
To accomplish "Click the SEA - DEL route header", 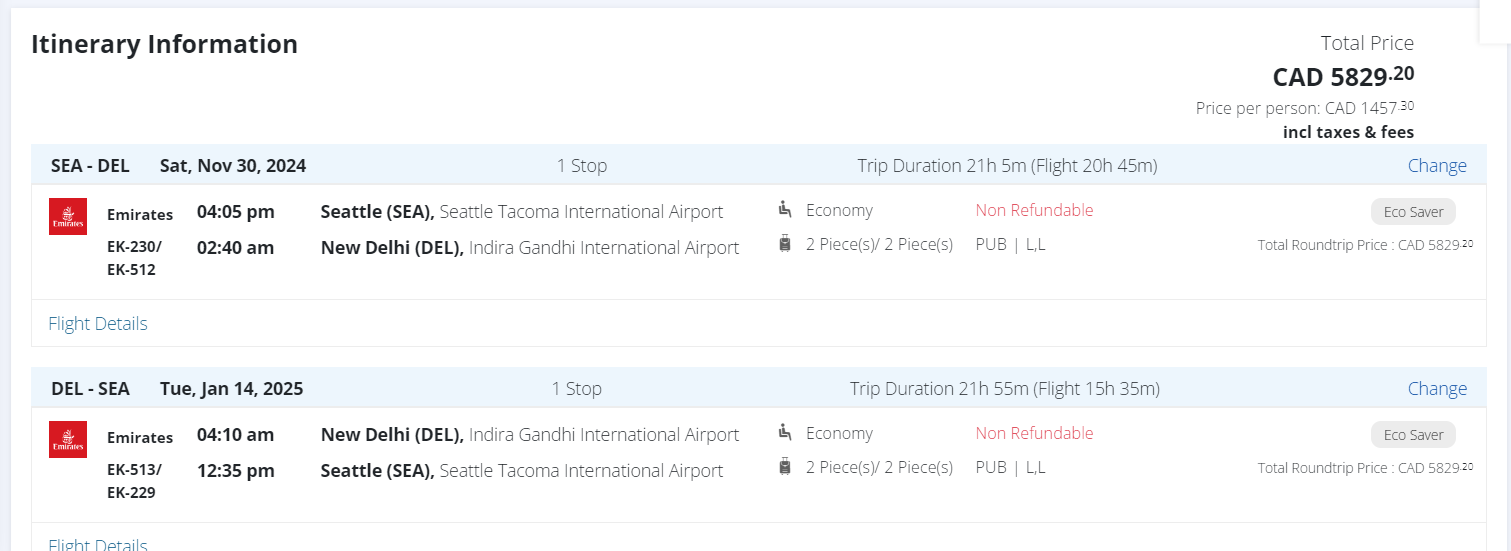I will 90,165.
